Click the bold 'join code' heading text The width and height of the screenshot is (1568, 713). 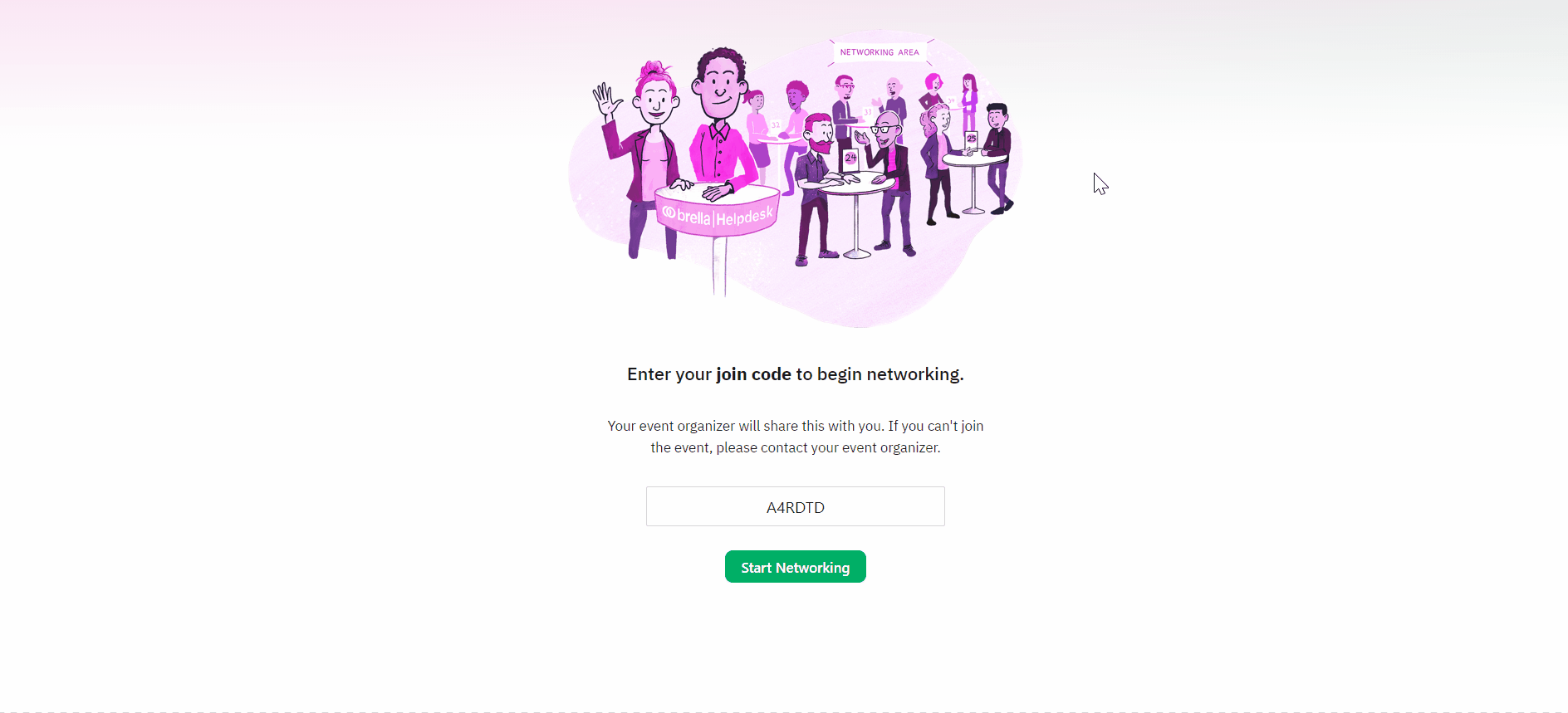tap(753, 374)
